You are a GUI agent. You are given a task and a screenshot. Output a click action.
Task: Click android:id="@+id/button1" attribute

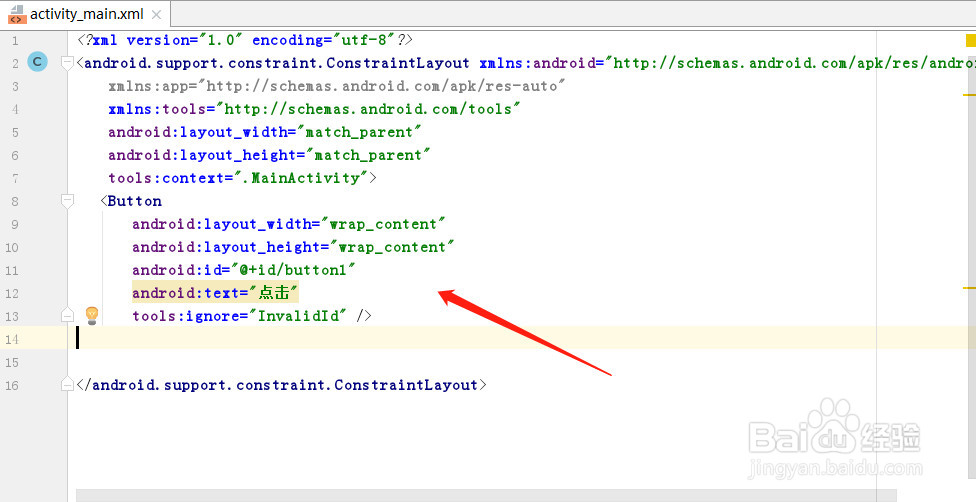(243, 270)
